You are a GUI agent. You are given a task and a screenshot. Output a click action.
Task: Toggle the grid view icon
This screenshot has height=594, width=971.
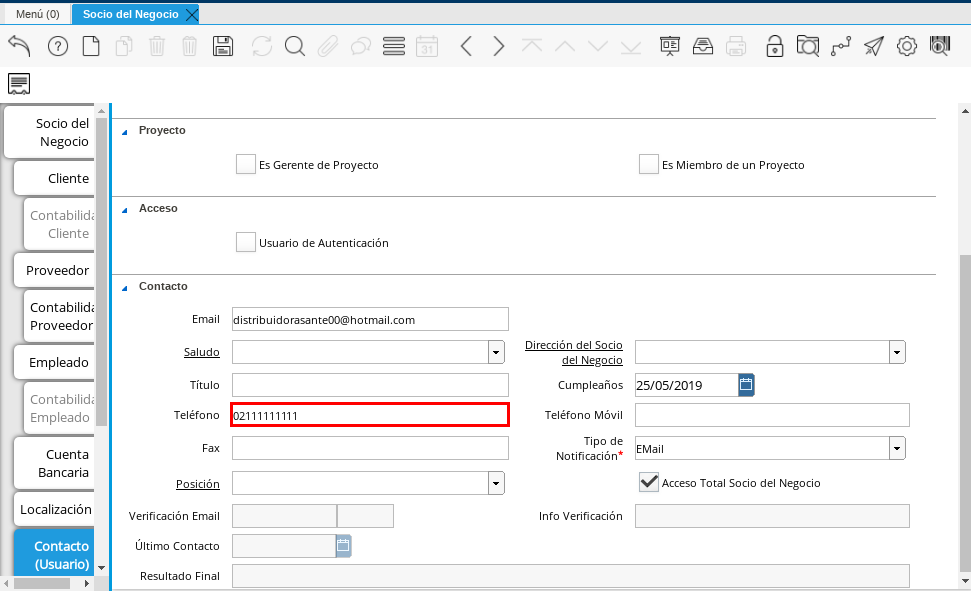pos(393,46)
